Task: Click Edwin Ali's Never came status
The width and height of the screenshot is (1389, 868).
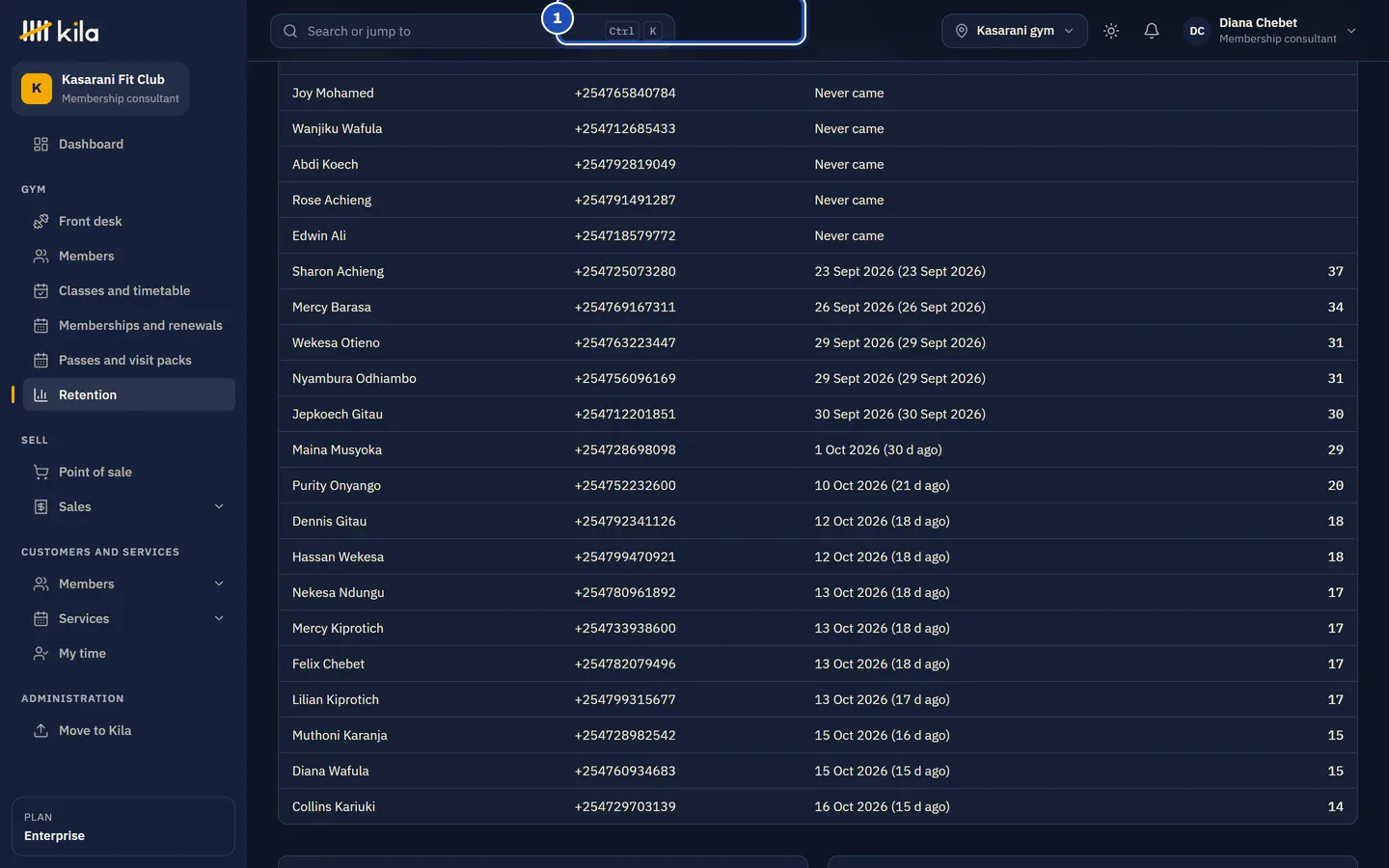Action: (849, 235)
